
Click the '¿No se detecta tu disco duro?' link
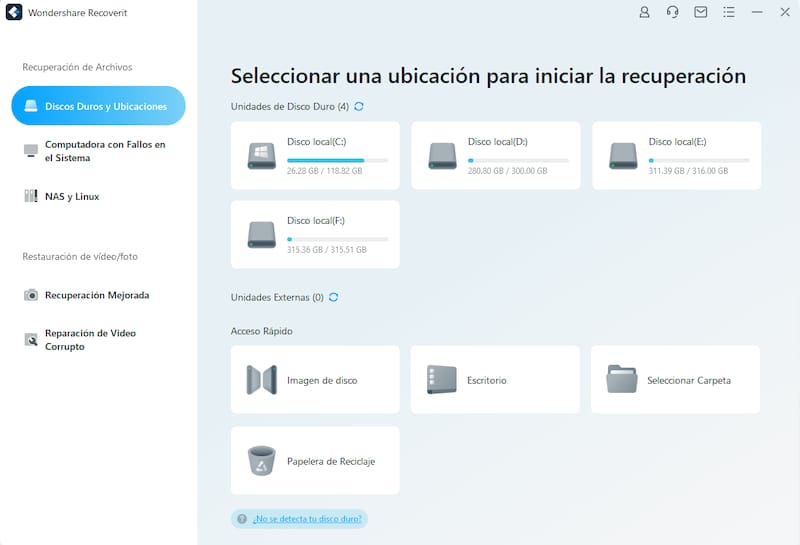[x=308, y=519]
